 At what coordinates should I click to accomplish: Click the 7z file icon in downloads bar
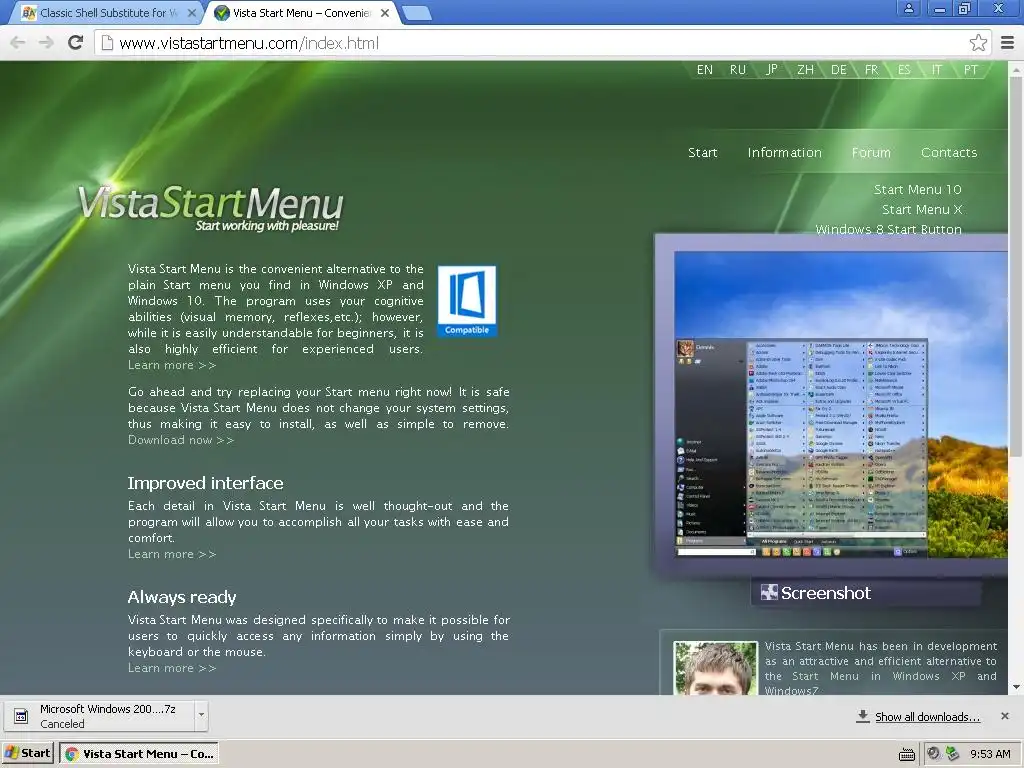22,716
